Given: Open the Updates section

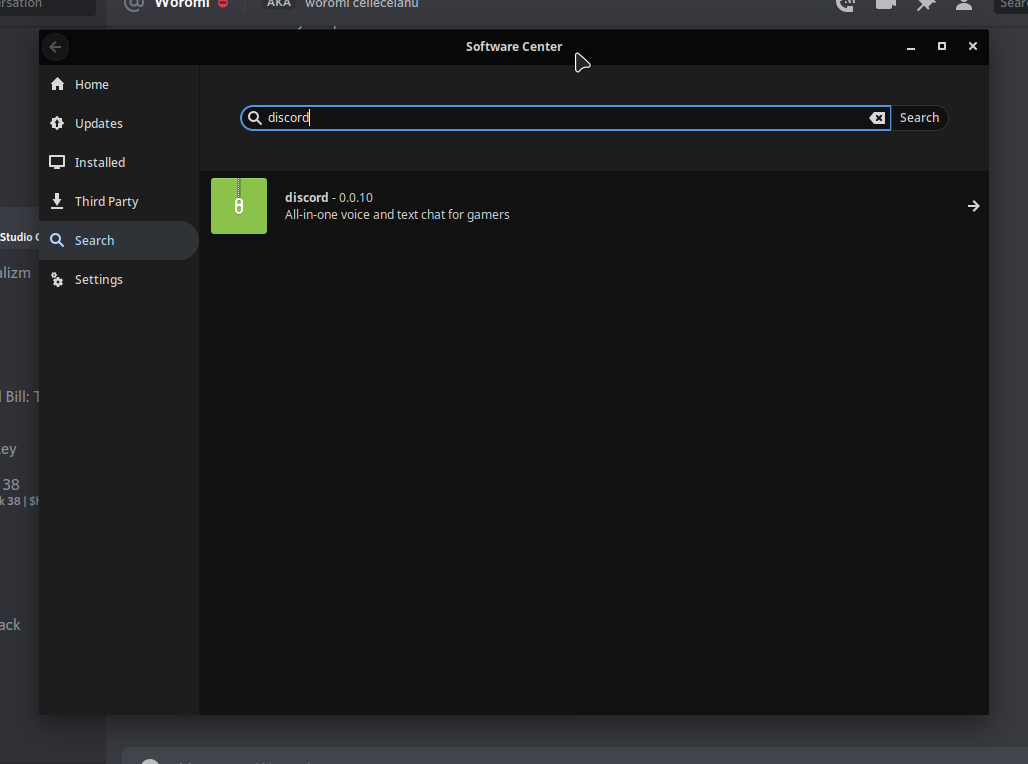Looking at the screenshot, I should point(119,123).
